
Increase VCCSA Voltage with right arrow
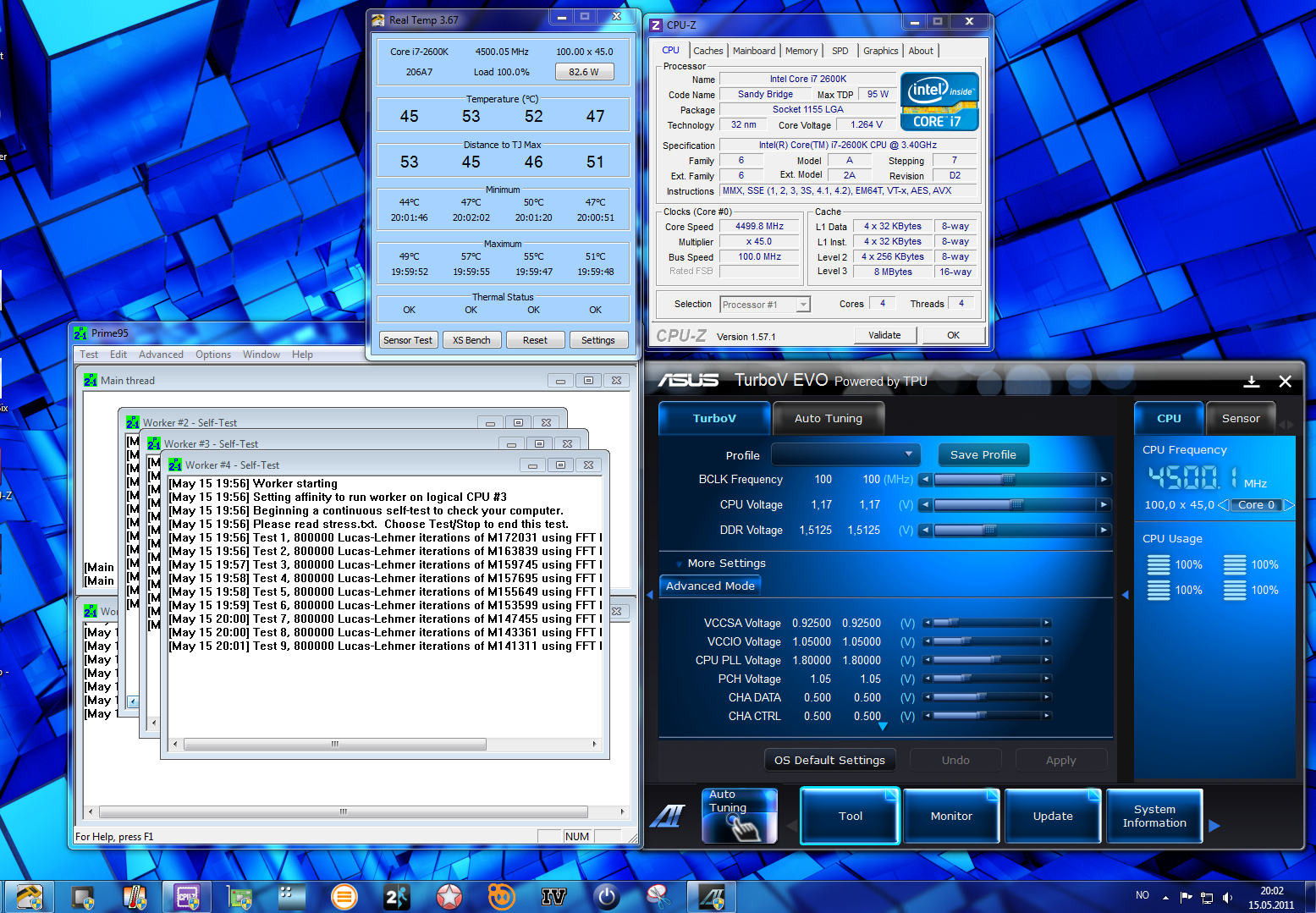pos(1047,623)
